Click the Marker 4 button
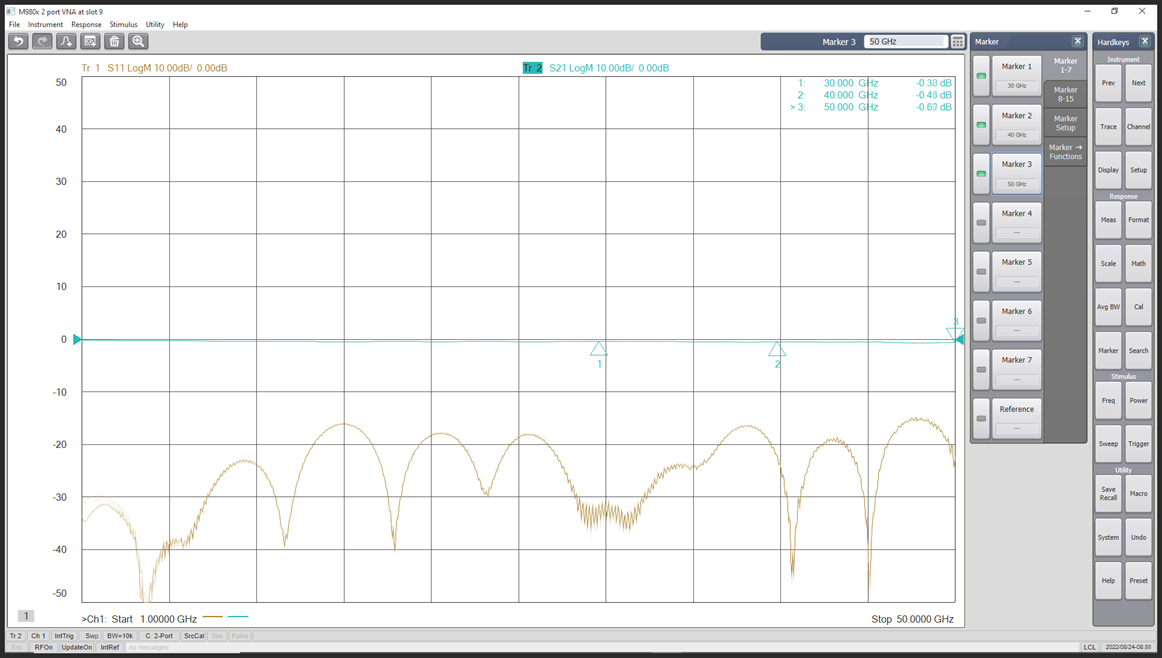This screenshot has width=1162, height=658. tap(1017, 223)
